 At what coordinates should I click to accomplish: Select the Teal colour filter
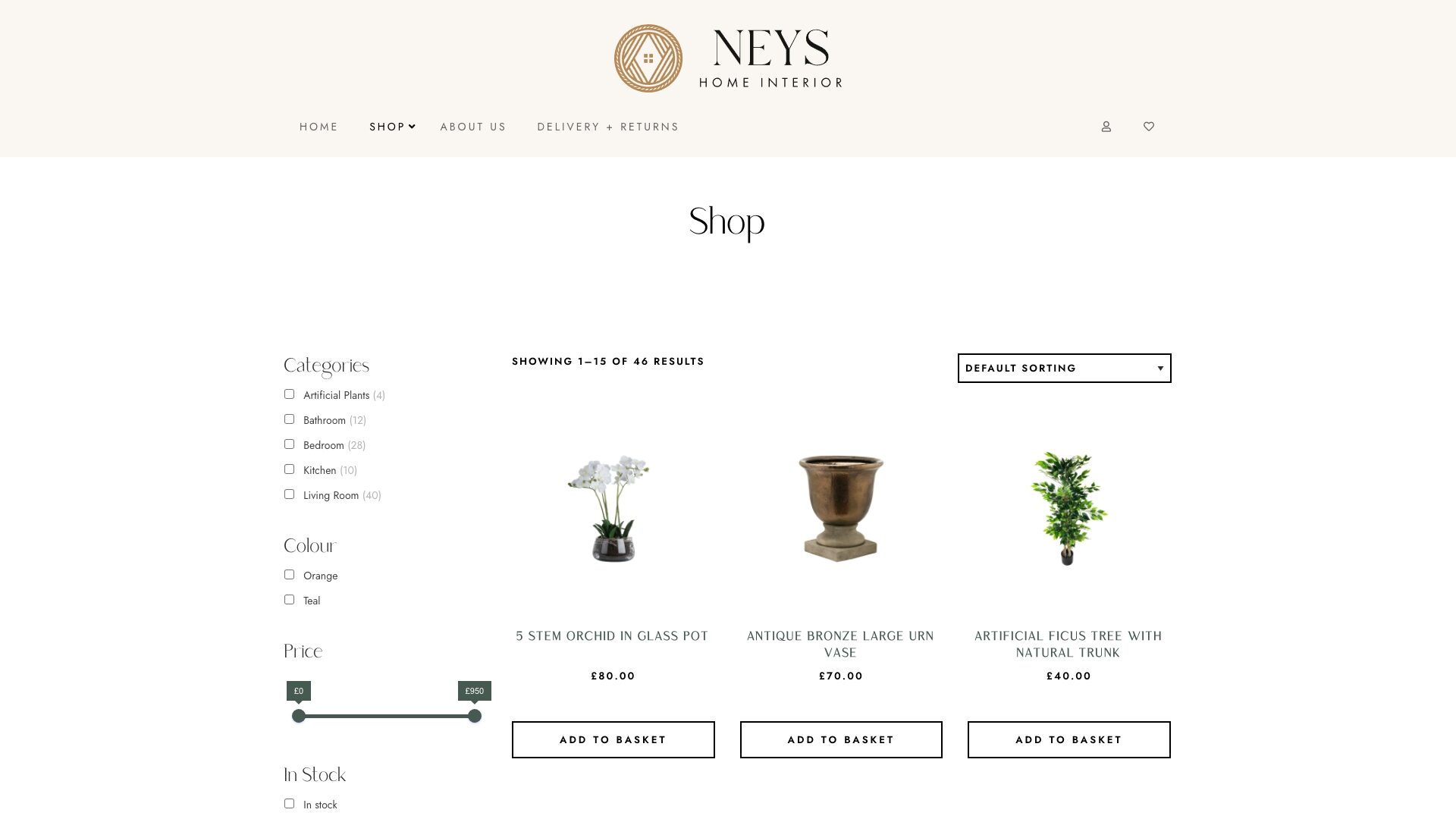[289, 600]
